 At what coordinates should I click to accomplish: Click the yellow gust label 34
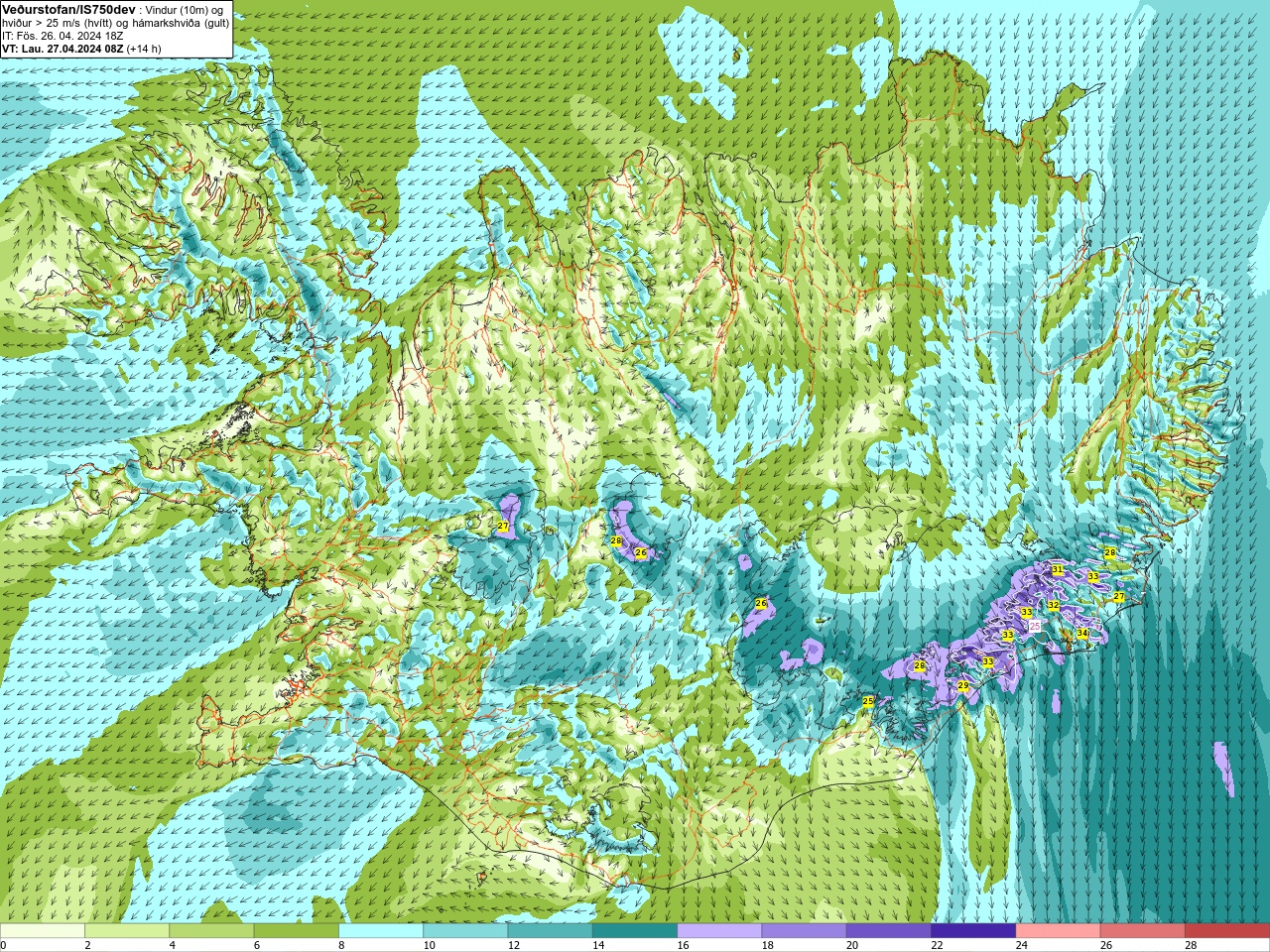[x=1082, y=633]
